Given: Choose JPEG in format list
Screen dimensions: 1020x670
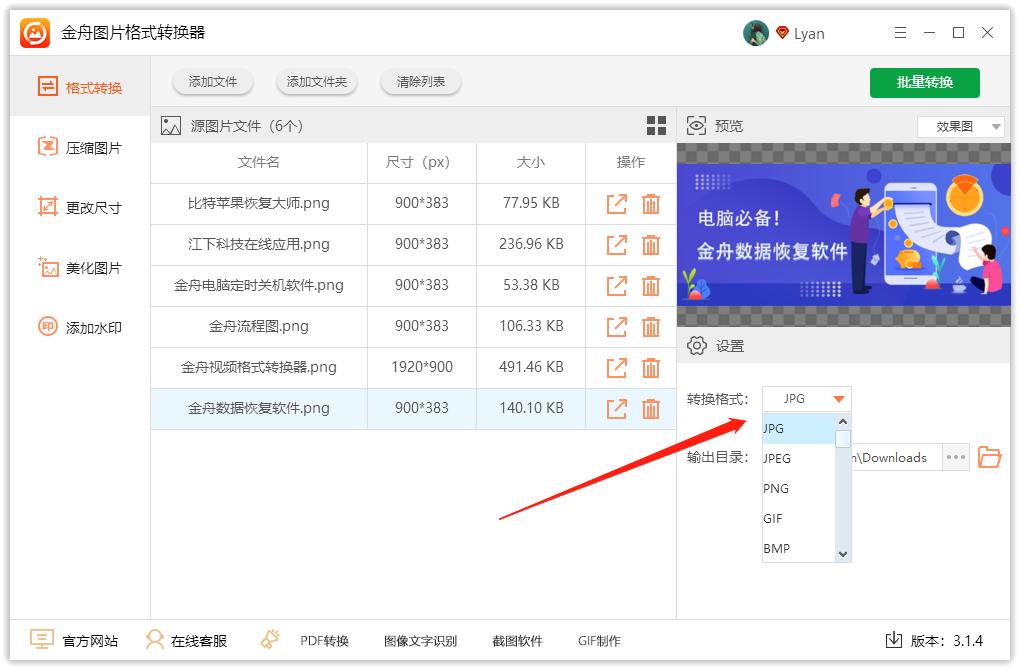Looking at the screenshot, I should click(798, 459).
